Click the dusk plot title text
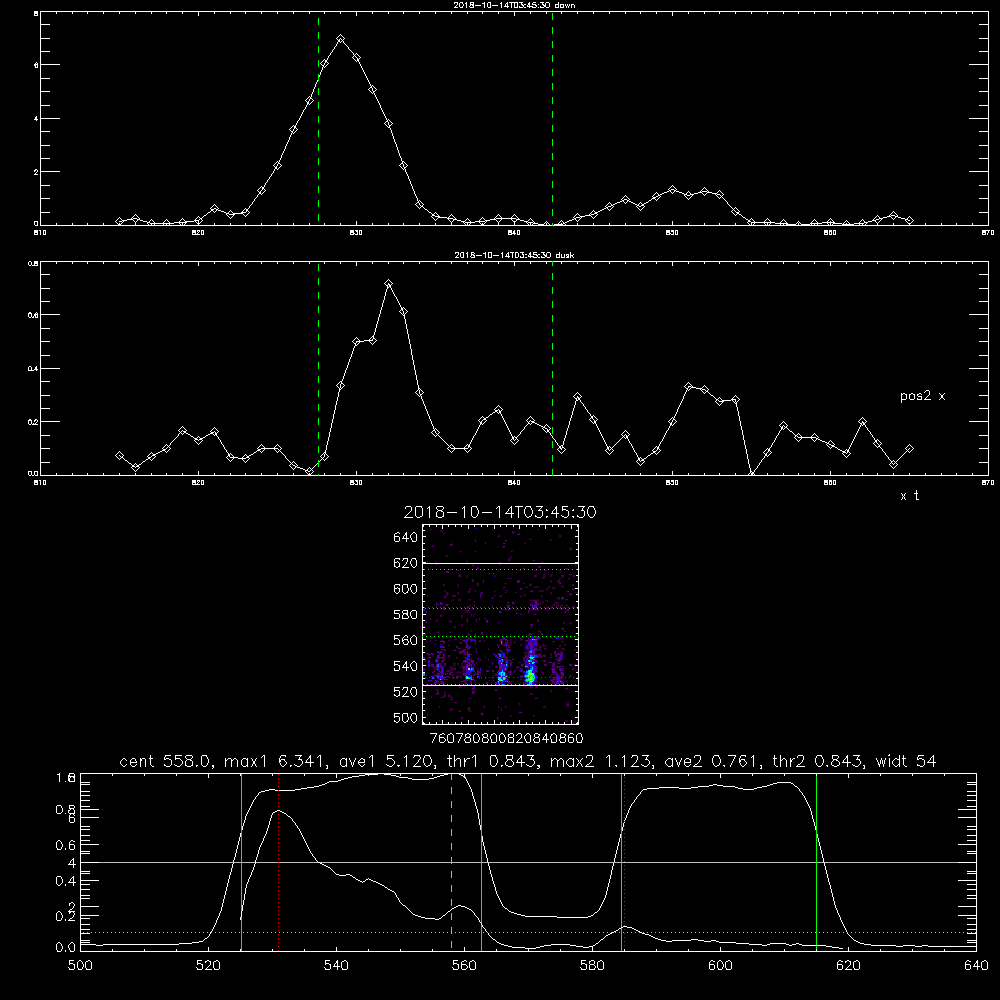 click(x=514, y=255)
